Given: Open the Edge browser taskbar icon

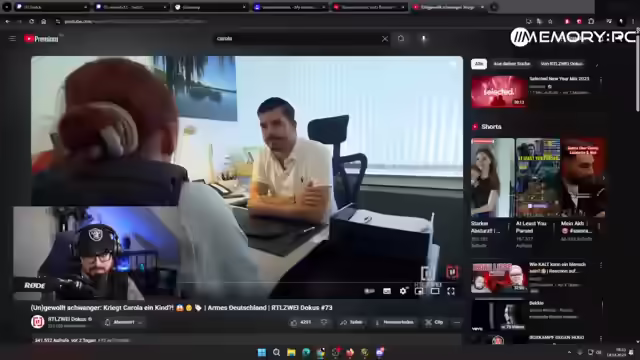Looking at the screenshot, I should pos(306,352).
